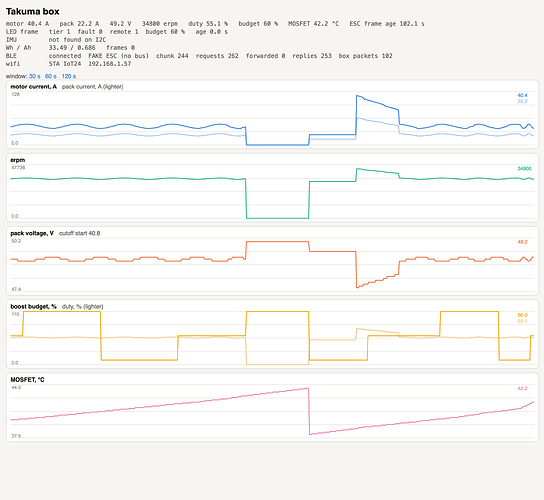Click the 22.2 pack current value
The height and width of the screenshot is (500, 544).
(x=522, y=101)
